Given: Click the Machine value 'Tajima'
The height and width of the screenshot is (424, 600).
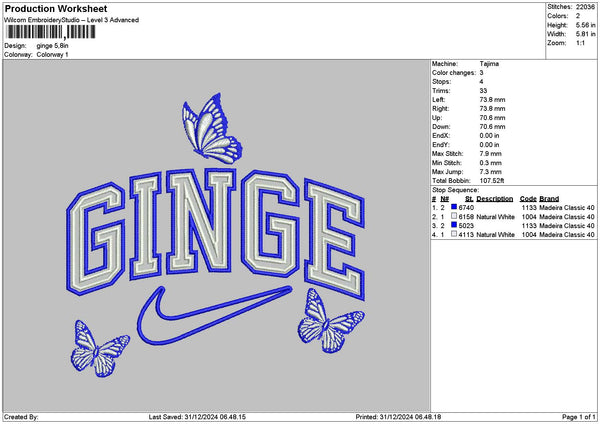Looking at the screenshot, I should pyautogui.click(x=489, y=64).
